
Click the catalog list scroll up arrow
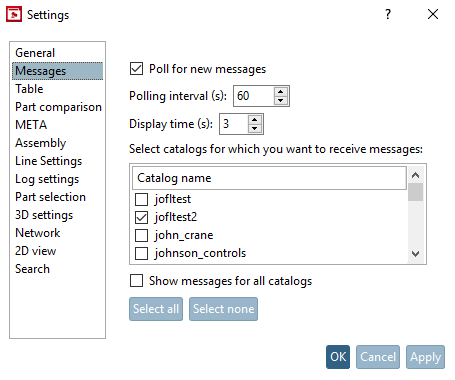pos(415,175)
